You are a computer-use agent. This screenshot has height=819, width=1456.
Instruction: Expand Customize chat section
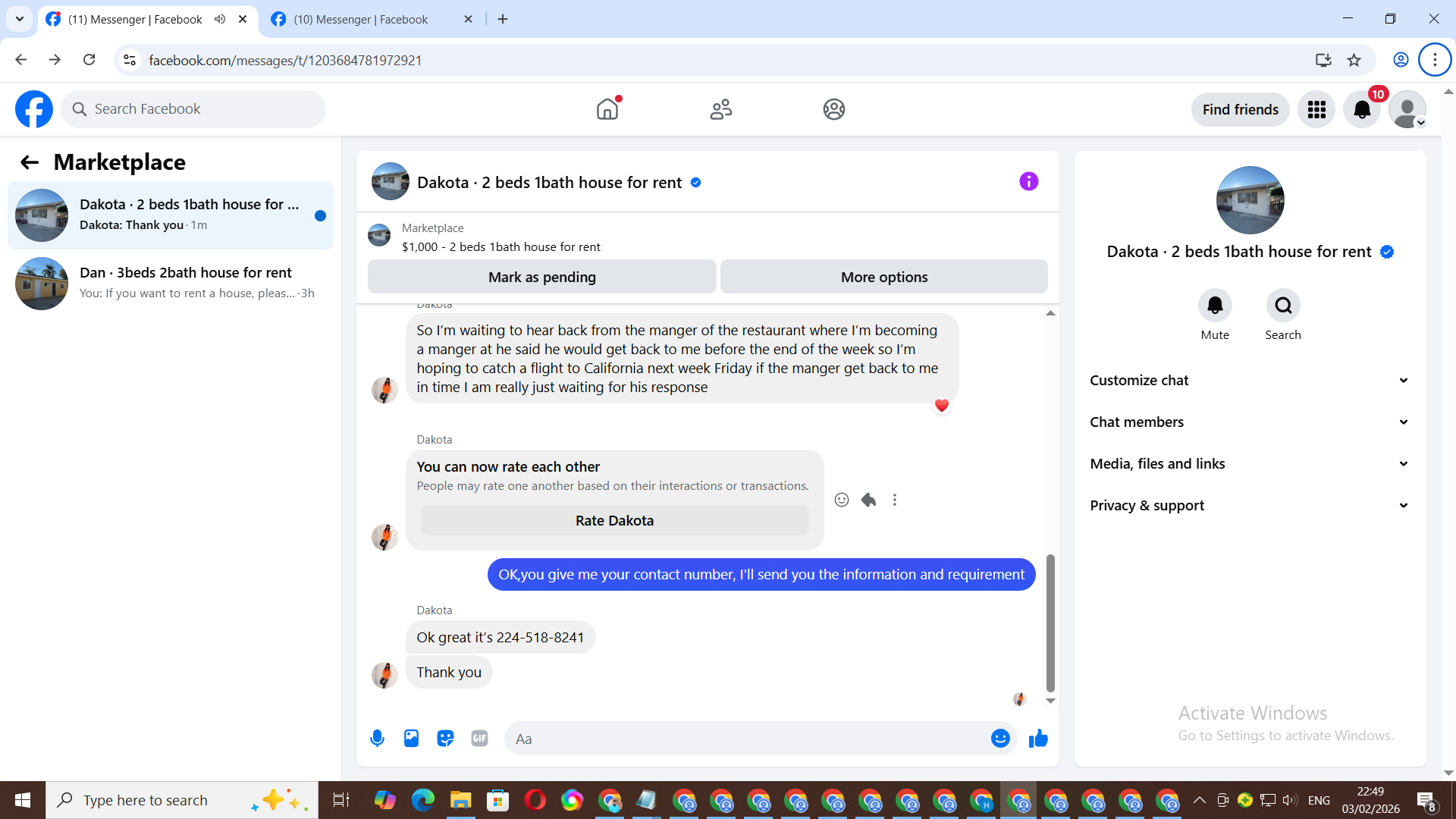pos(1249,380)
